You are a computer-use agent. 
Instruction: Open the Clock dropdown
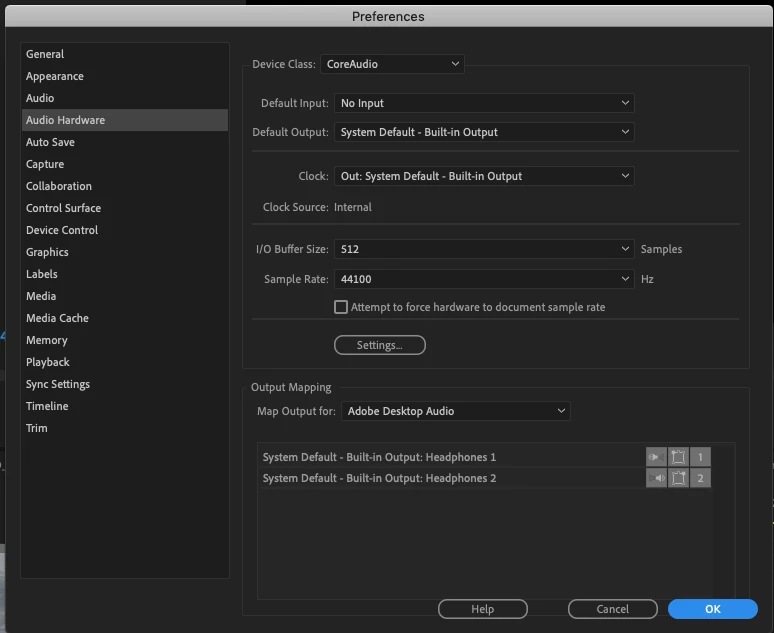[x=484, y=176]
